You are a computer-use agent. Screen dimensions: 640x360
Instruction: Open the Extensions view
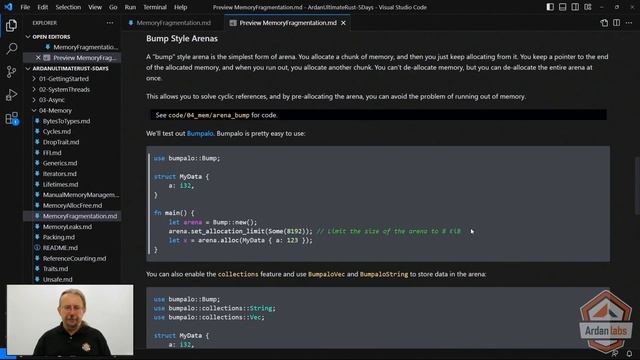point(11,118)
